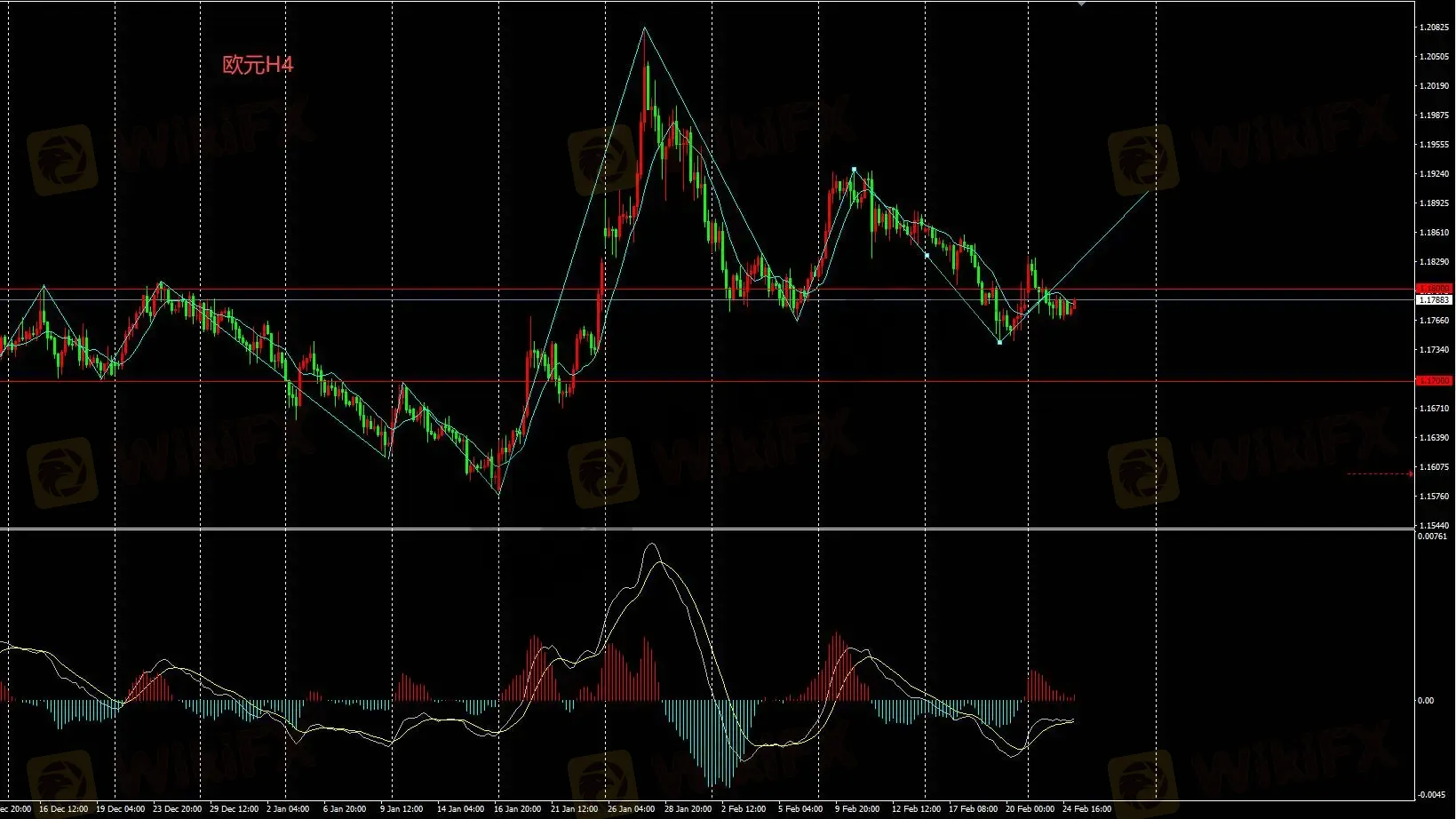The height and width of the screenshot is (819, 1456).
Task: Click the MACD scale value 0.00761
Action: (1433, 537)
